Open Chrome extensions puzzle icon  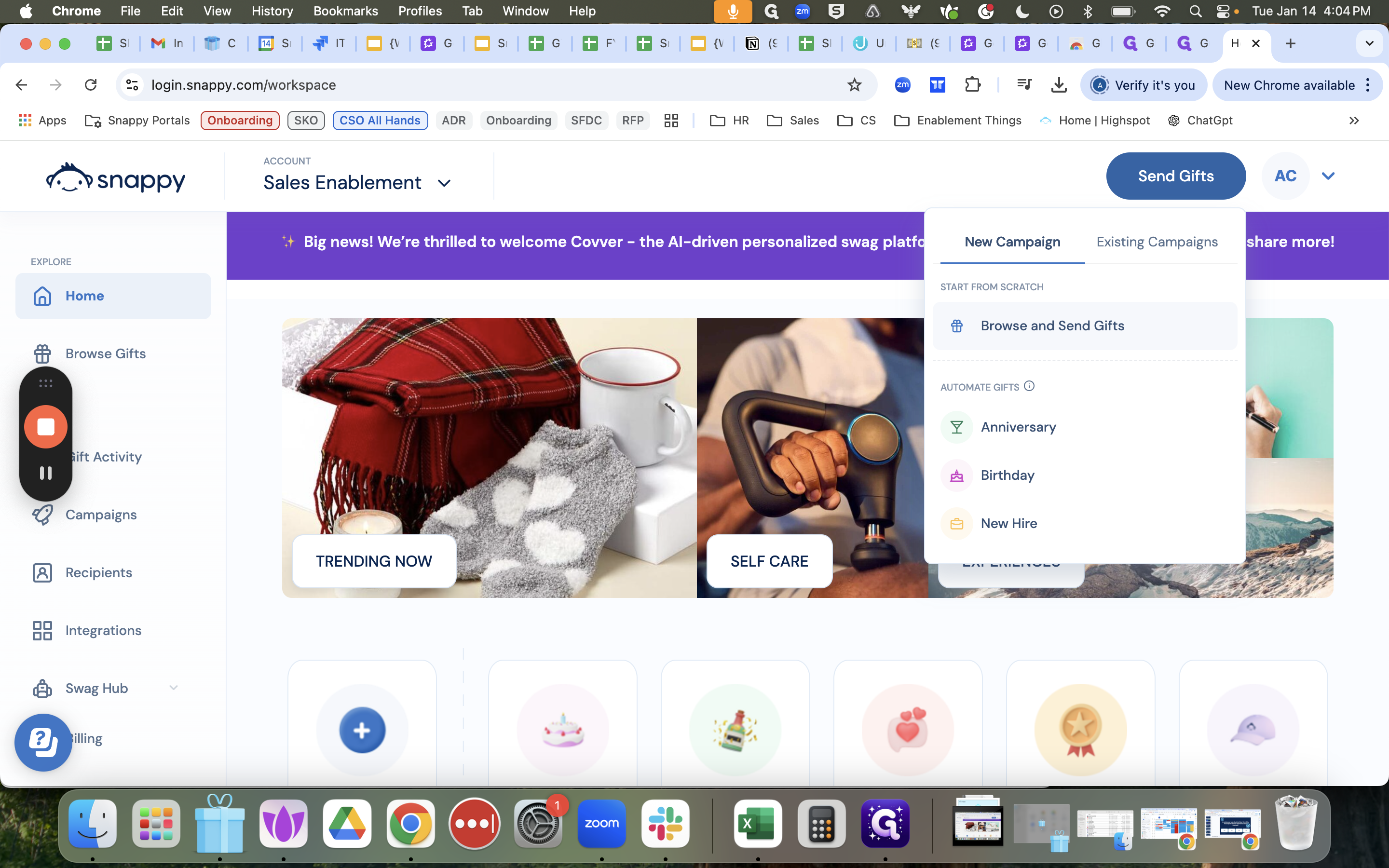(x=972, y=85)
